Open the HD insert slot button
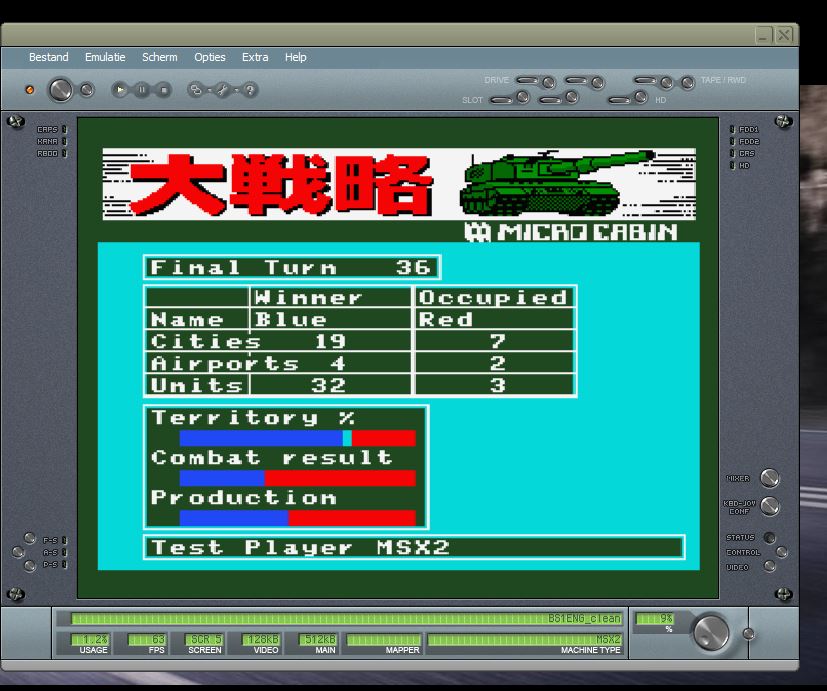Image resolution: width=827 pixels, height=691 pixels. coord(620,100)
